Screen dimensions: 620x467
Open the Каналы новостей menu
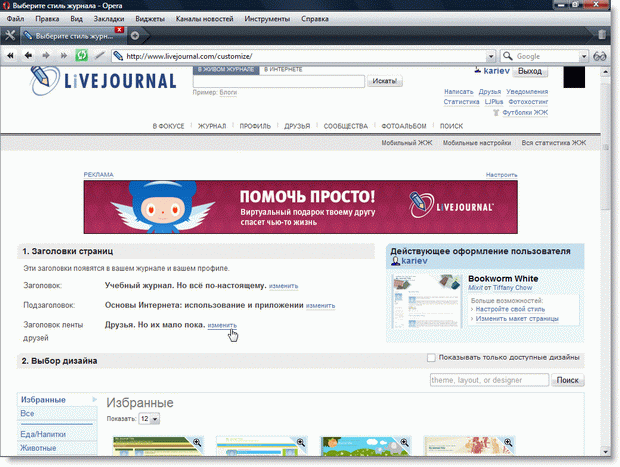point(204,19)
